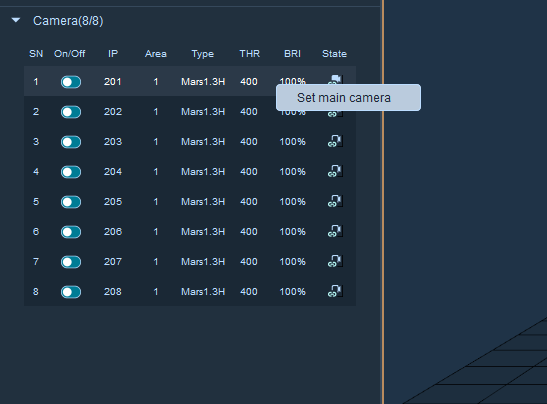Select the THR value 400 for camera 3
The width and height of the screenshot is (547, 404).
pos(249,142)
